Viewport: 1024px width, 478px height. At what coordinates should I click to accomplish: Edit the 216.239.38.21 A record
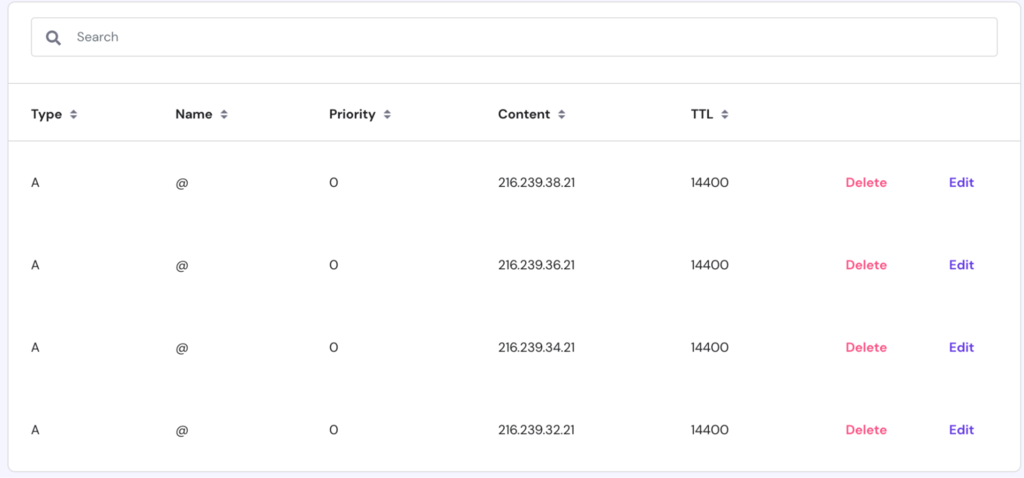pos(961,183)
